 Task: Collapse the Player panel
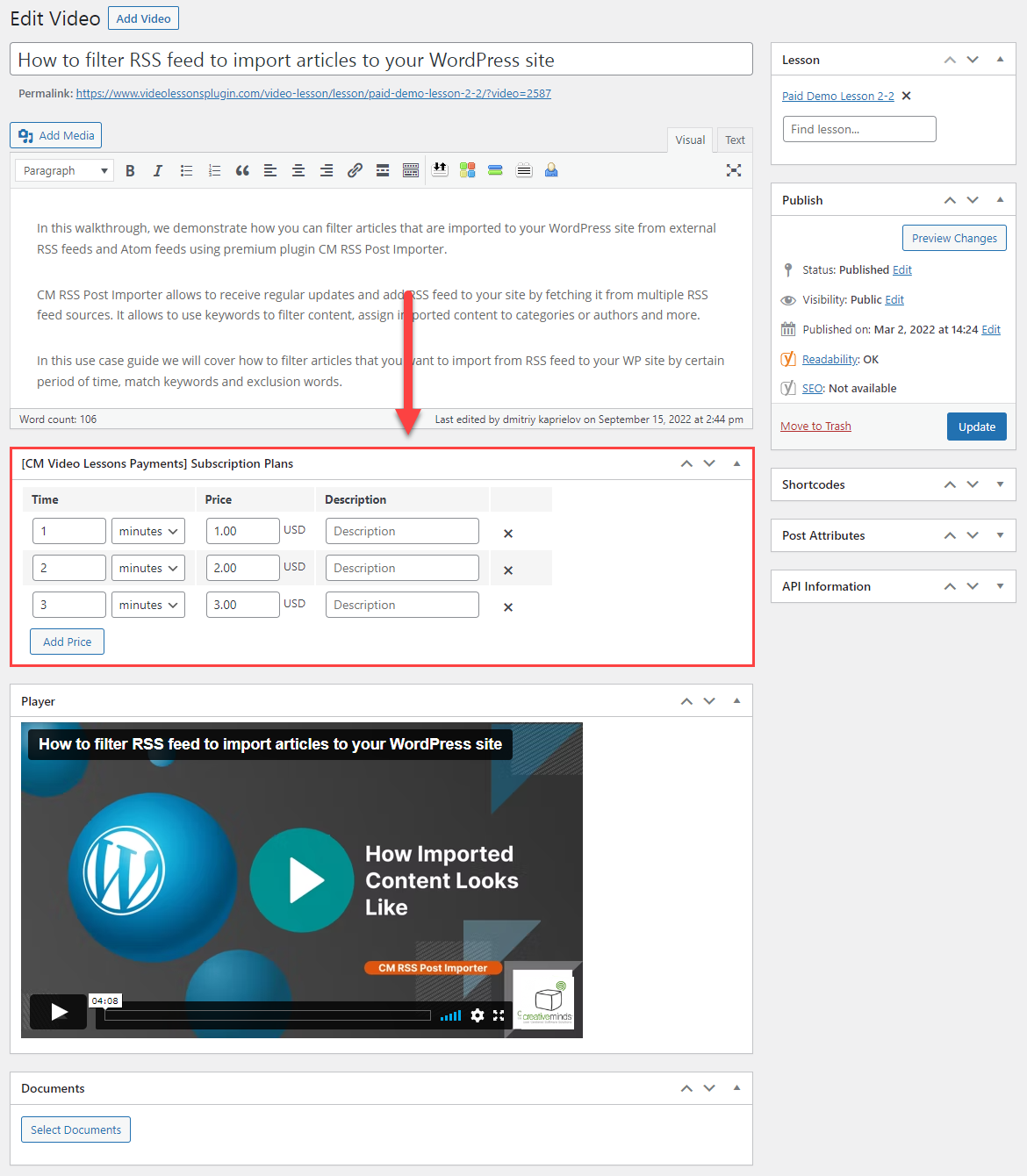pos(736,701)
